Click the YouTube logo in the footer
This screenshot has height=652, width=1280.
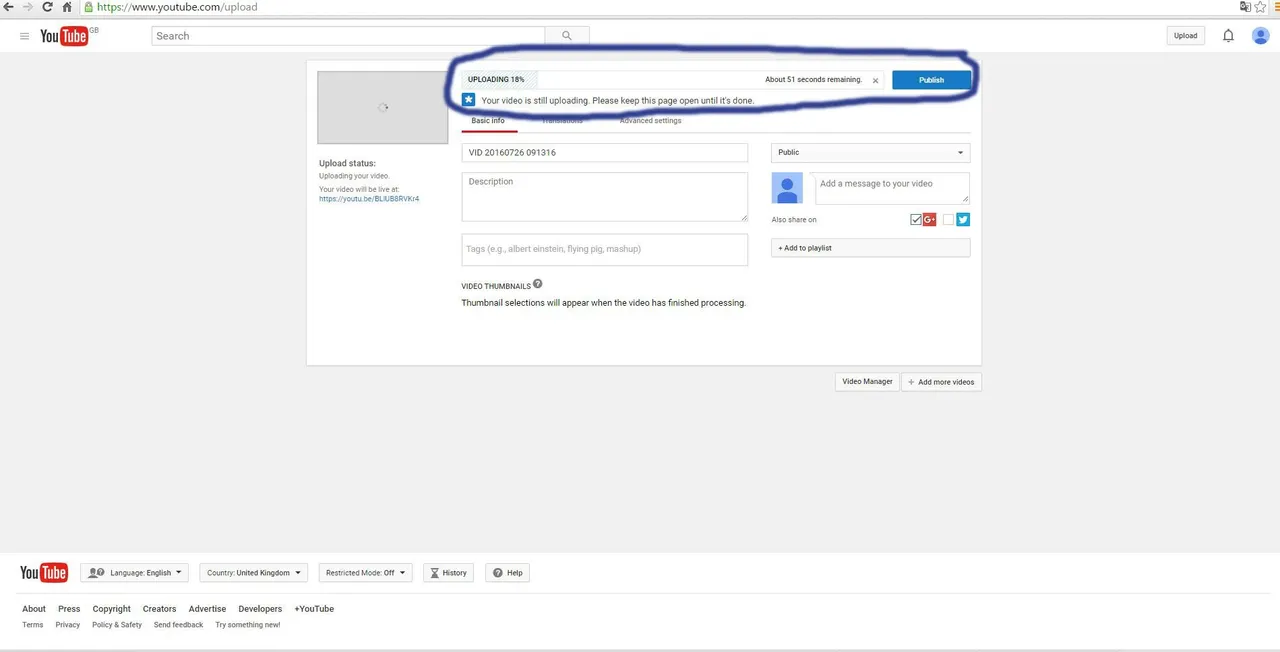click(44, 573)
